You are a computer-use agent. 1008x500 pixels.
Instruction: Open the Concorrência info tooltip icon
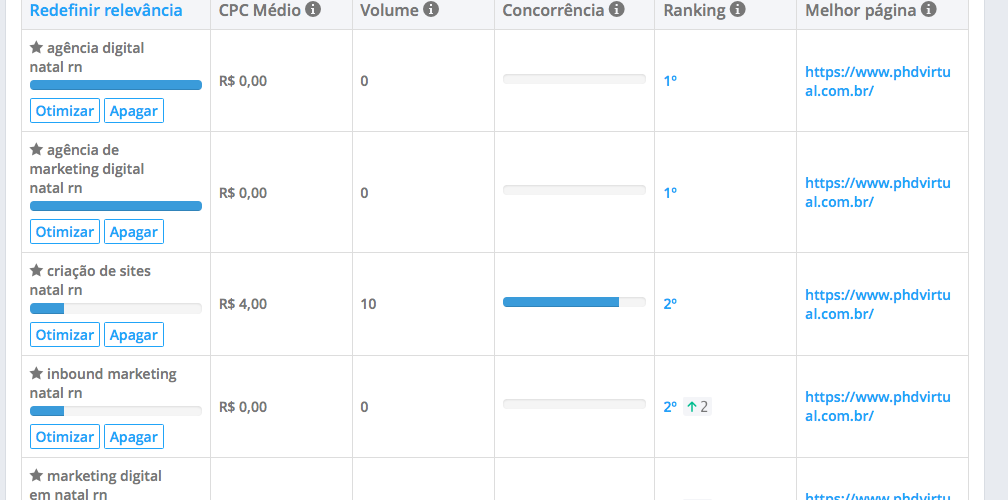coord(616,10)
